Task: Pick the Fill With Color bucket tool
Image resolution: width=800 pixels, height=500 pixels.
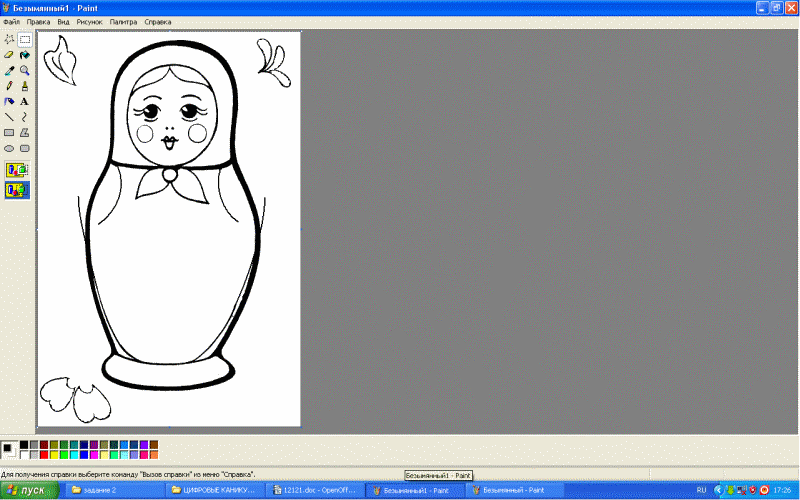Action: [x=24, y=55]
